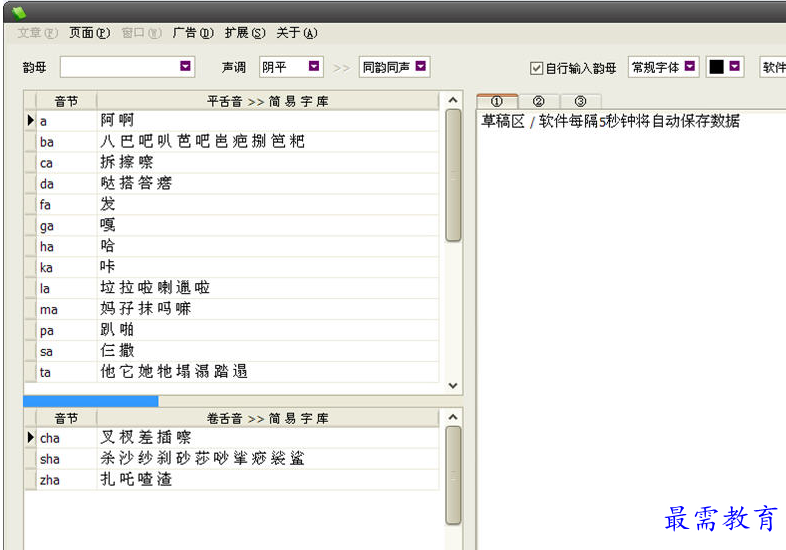
Task: Switch to draft tab ③
Action: 580,101
